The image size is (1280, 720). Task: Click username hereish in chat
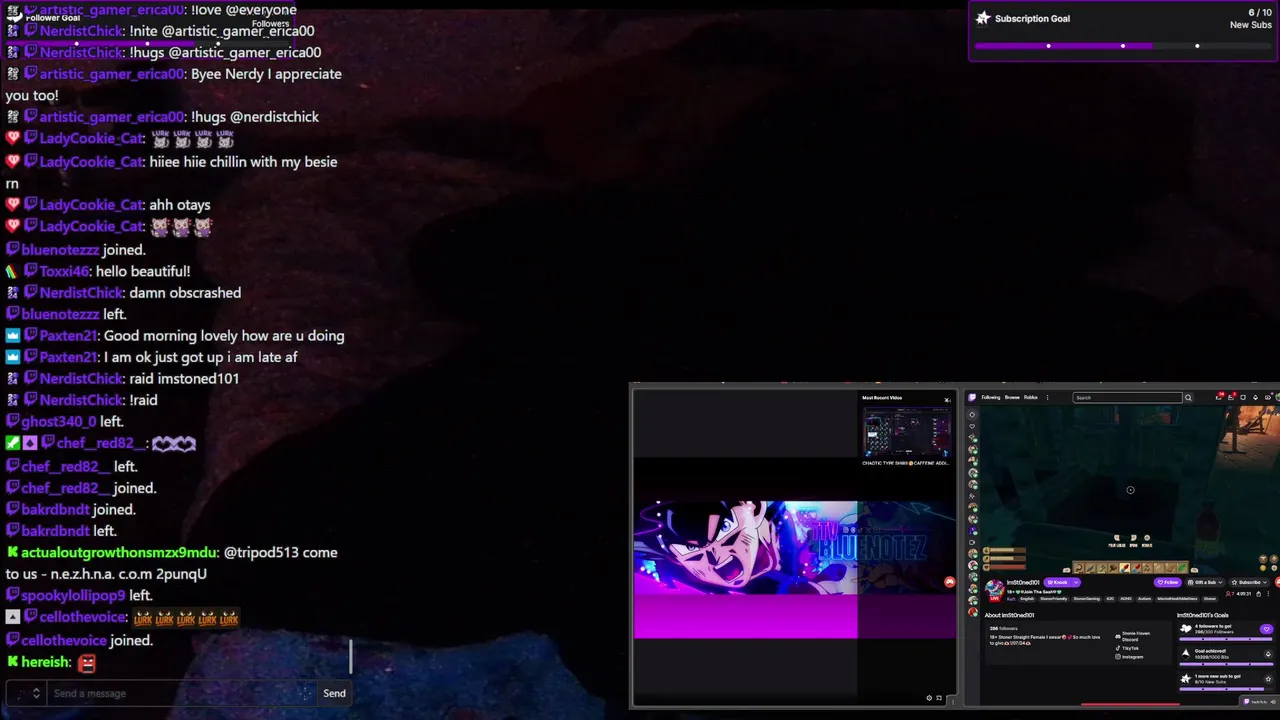tap(46, 662)
